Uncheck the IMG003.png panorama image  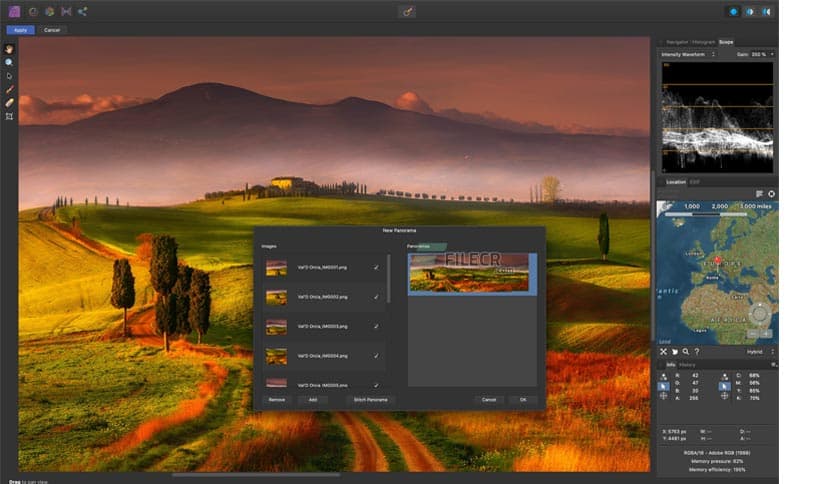(376, 326)
